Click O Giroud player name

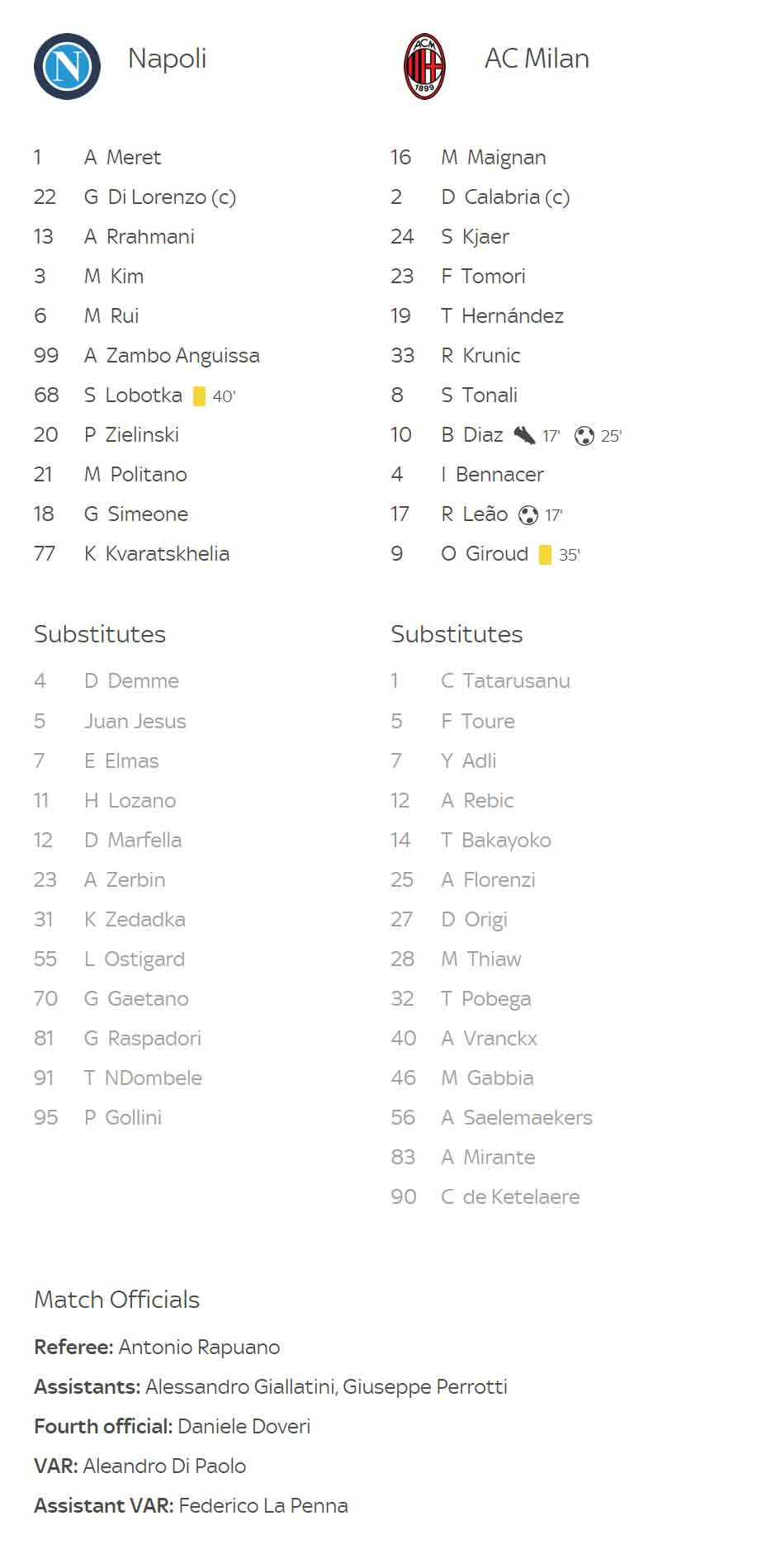(485, 554)
